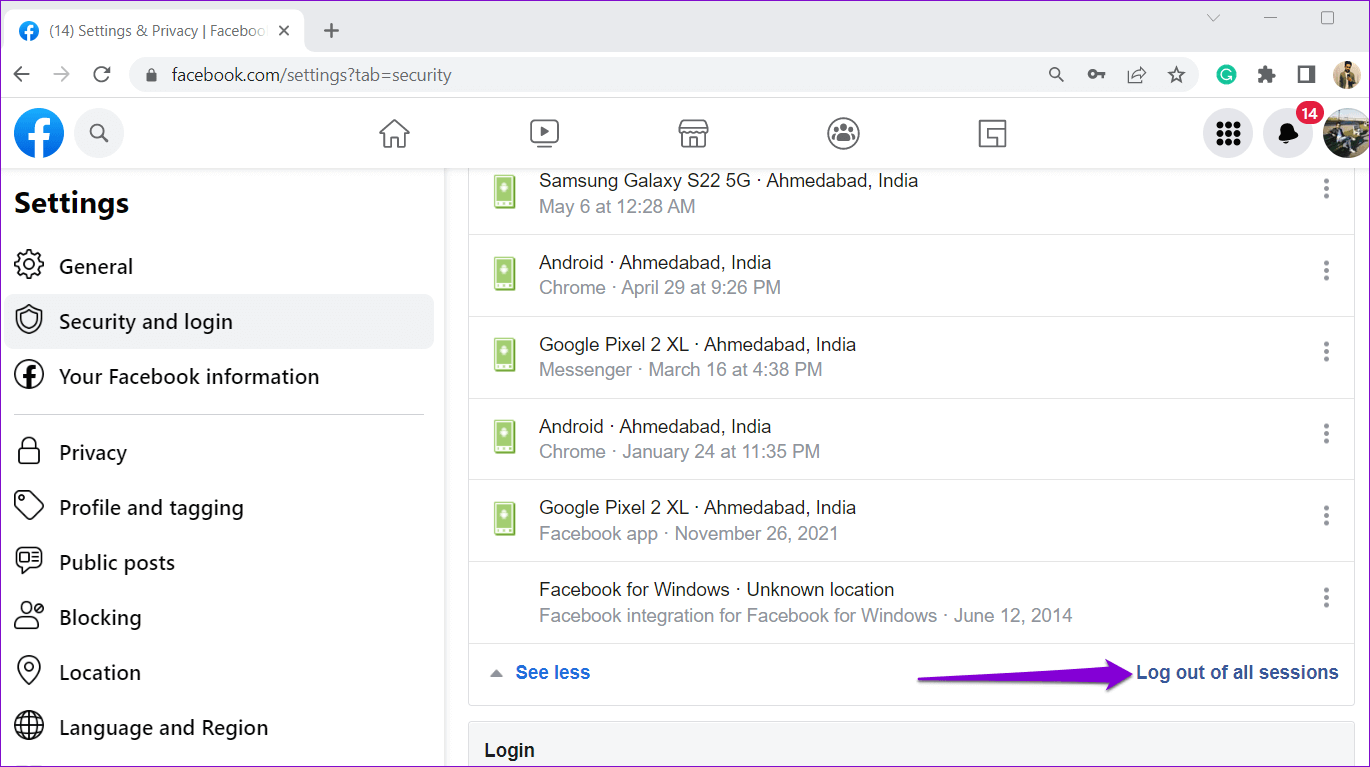Open a new browser tab
Image resolution: width=1370 pixels, height=767 pixels.
point(331,30)
